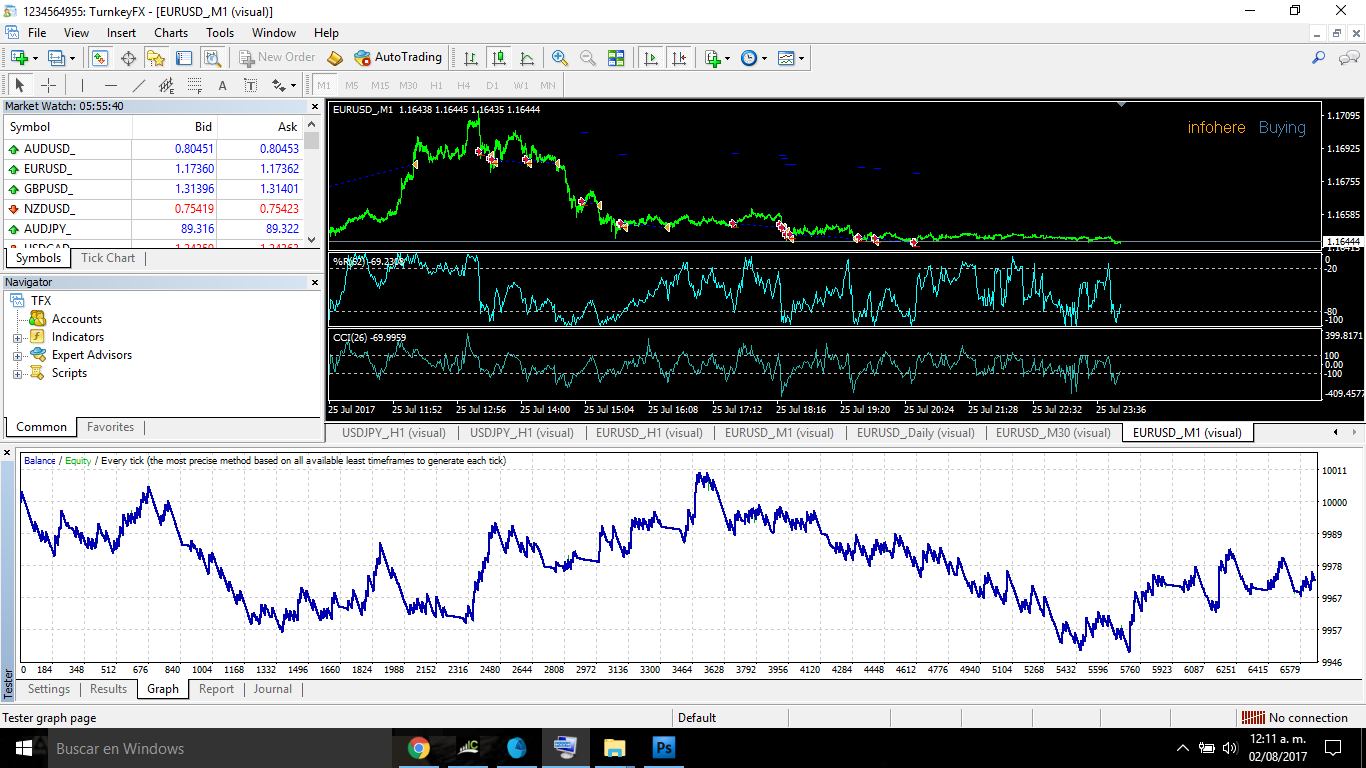Image resolution: width=1366 pixels, height=768 pixels.
Task: Open the Arrows tool dropdown arrow
Action: click(x=292, y=86)
